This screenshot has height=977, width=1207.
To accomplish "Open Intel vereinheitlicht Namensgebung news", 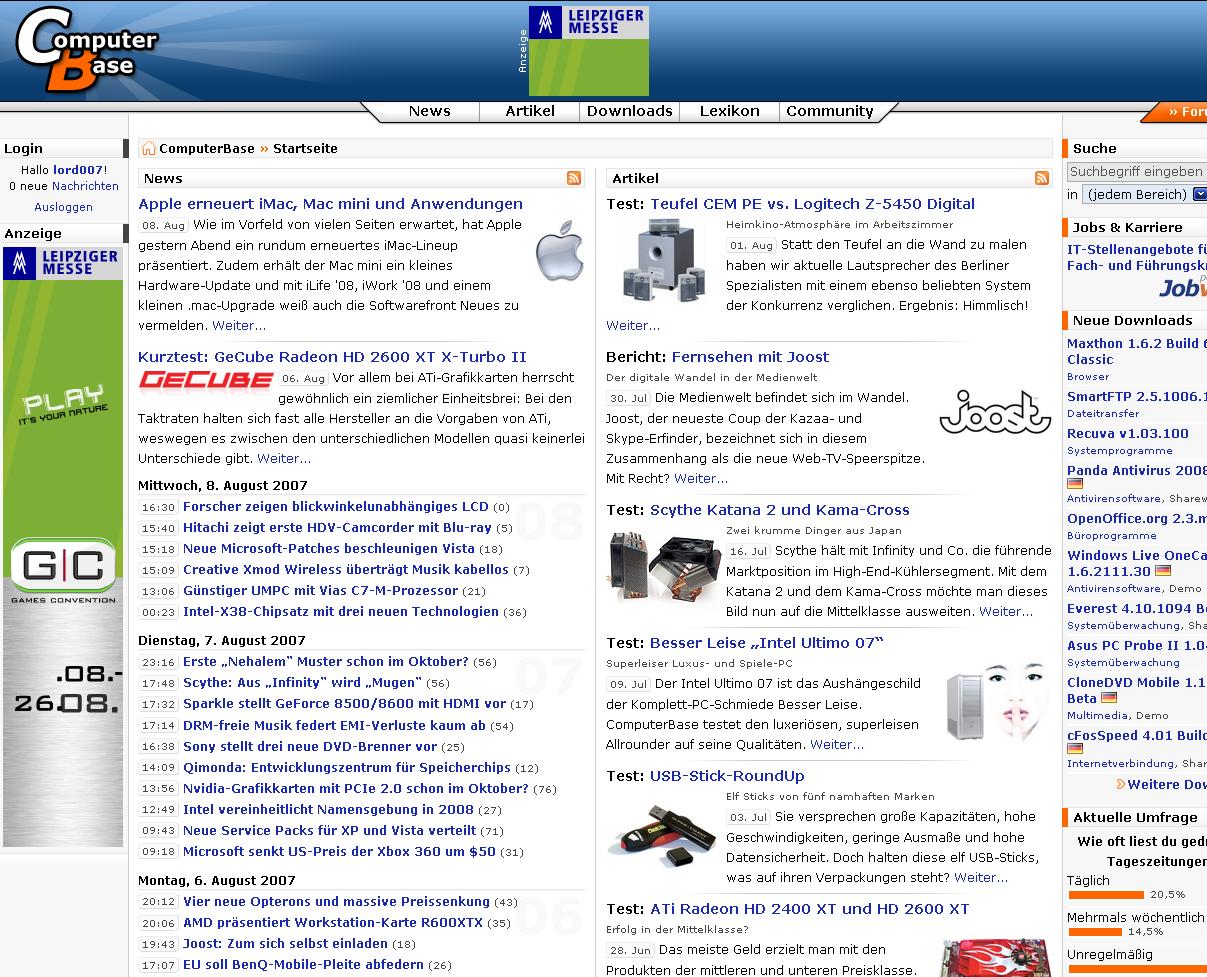I will [328, 809].
